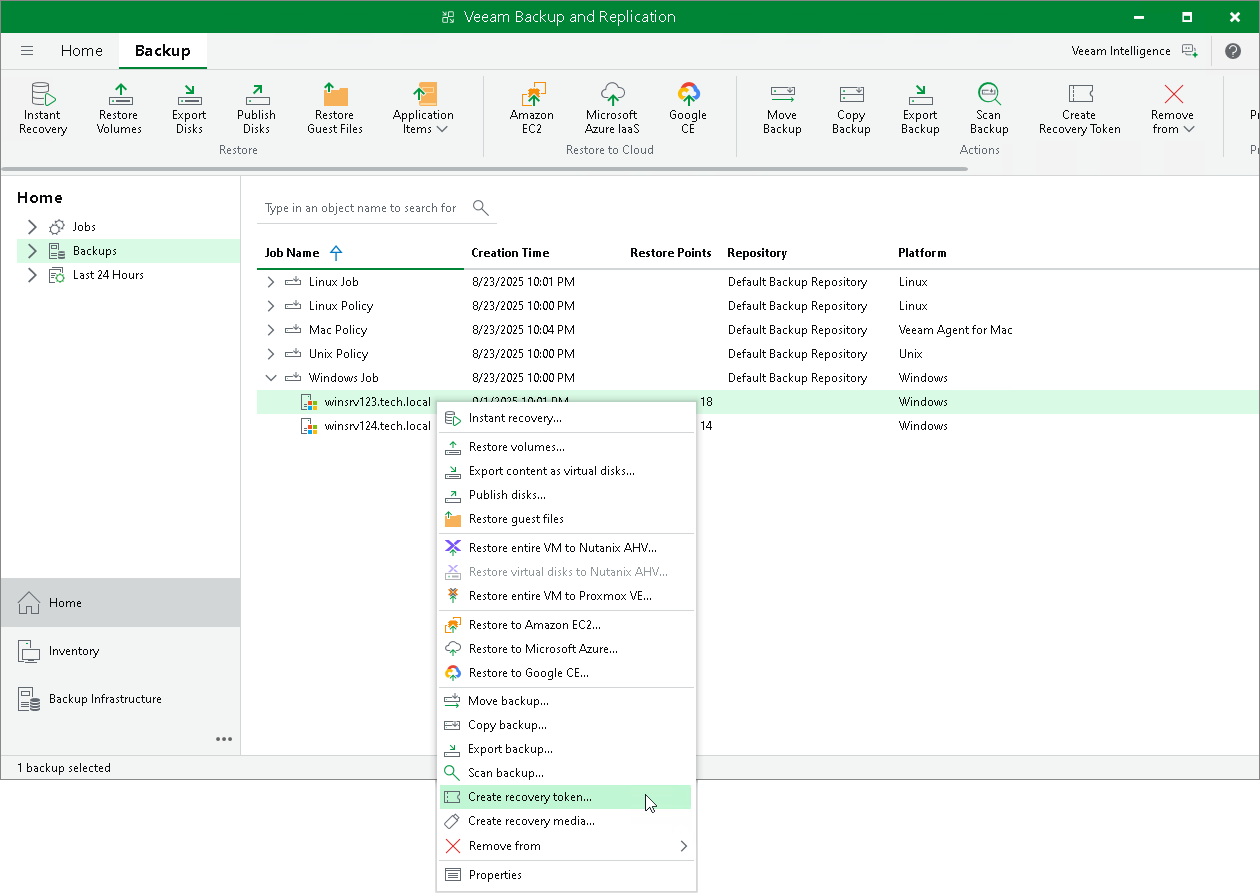Expand the Last 24 Hours node
Viewport: 1260px width, 896px height.
tap(32, 275)
